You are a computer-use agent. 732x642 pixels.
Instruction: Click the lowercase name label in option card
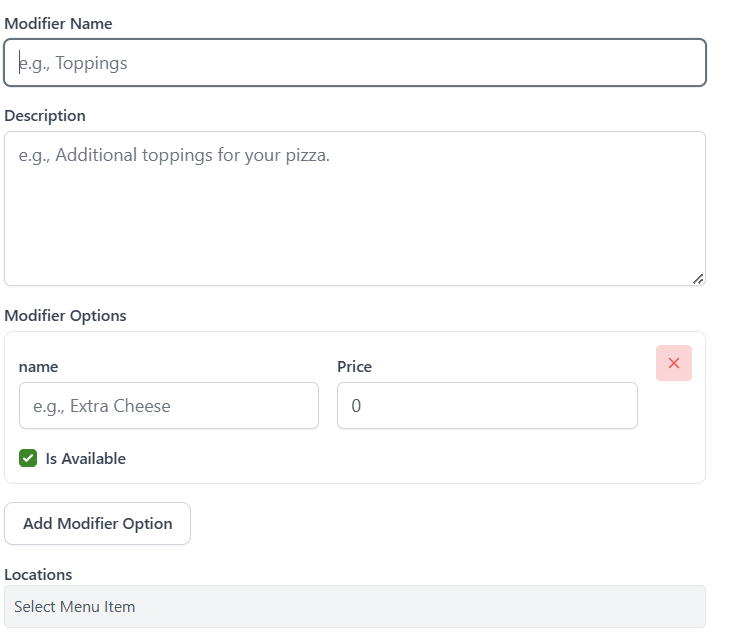pos(38,367)
